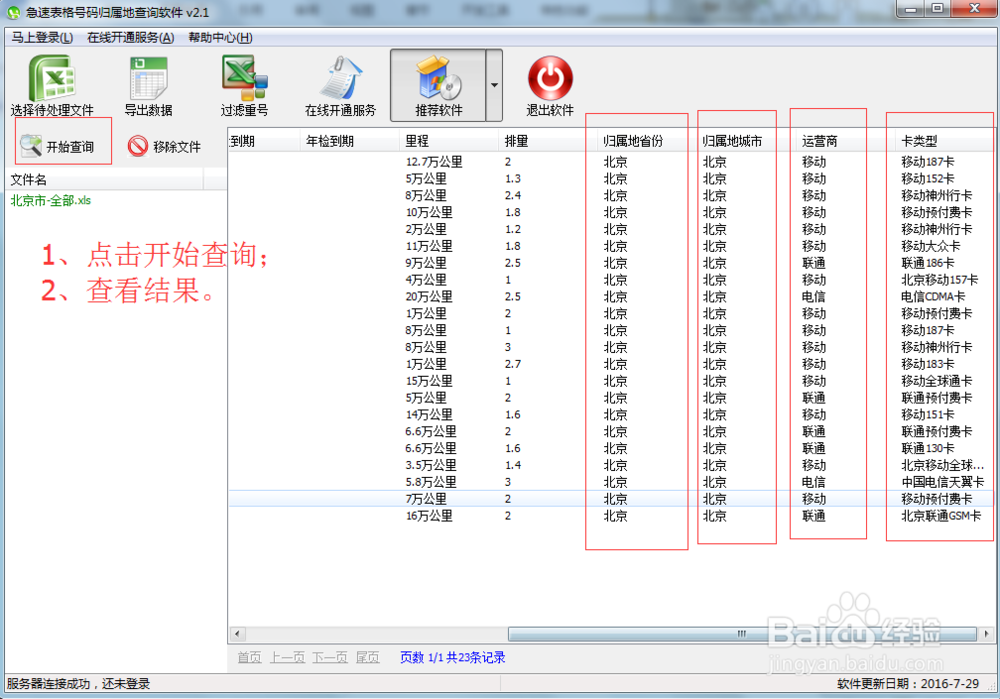This screenshot has width=1000, height=699.
Task: Click the 尾页 pagination link
Action: coord(367,657)
